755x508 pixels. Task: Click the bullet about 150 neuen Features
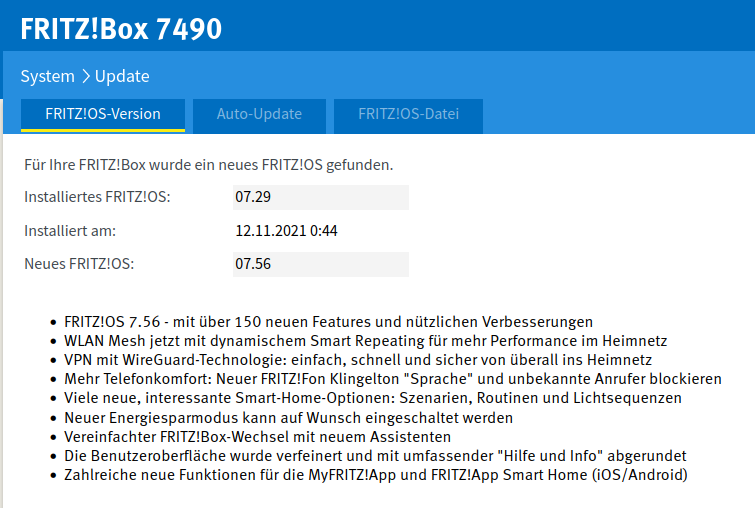[x=328, y=322]
